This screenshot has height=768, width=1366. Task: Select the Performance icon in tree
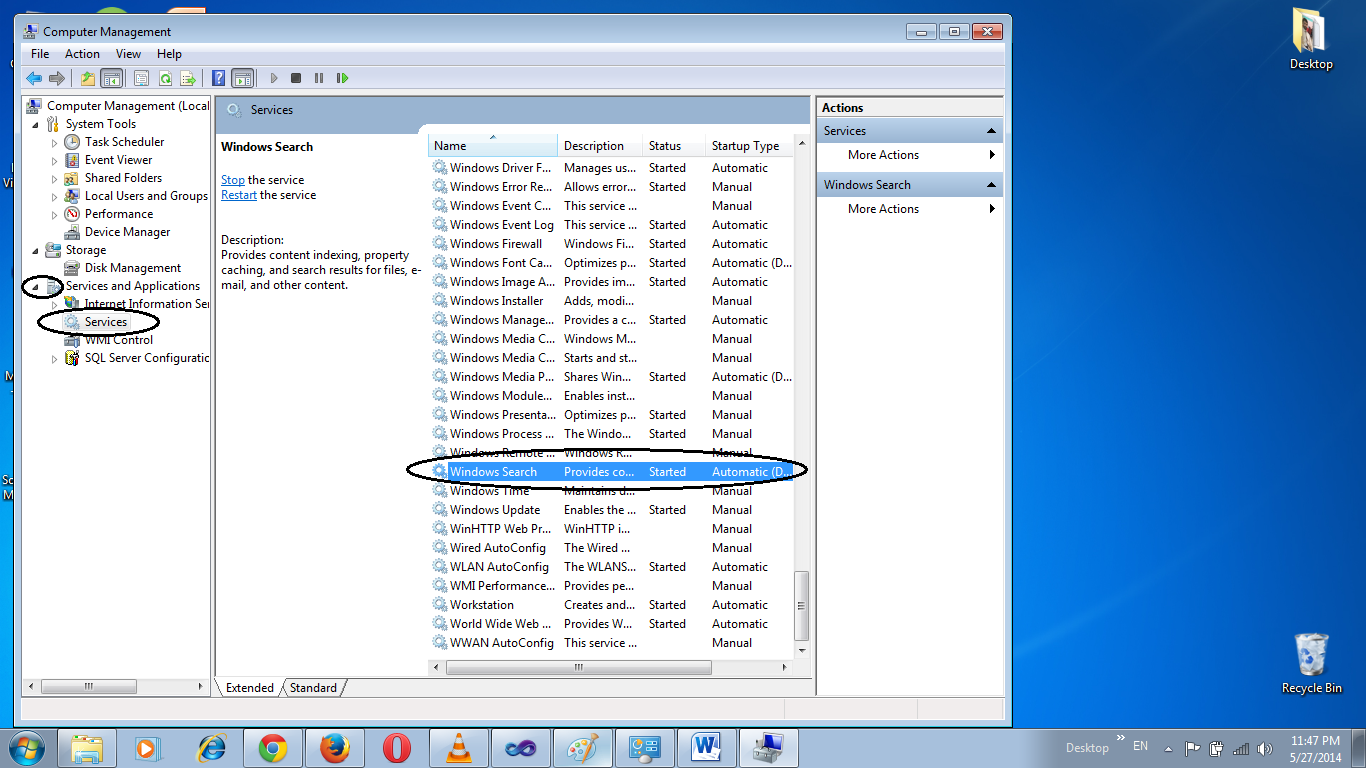(72, 214)
